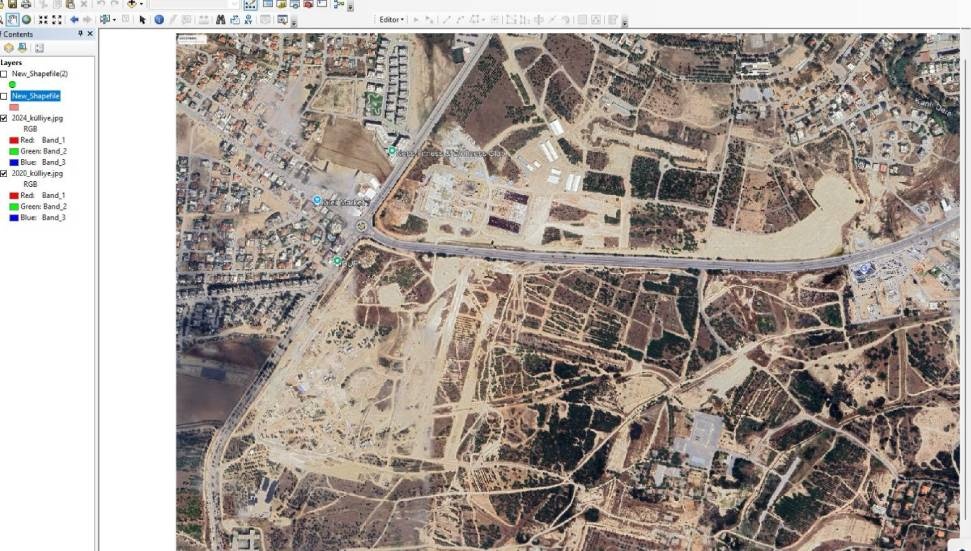Image resolution: width=971 pixels, height=551 pixels.
Task: Toggle visibility of 2024_külliye.jpg layer
Action: click(4, 118)
